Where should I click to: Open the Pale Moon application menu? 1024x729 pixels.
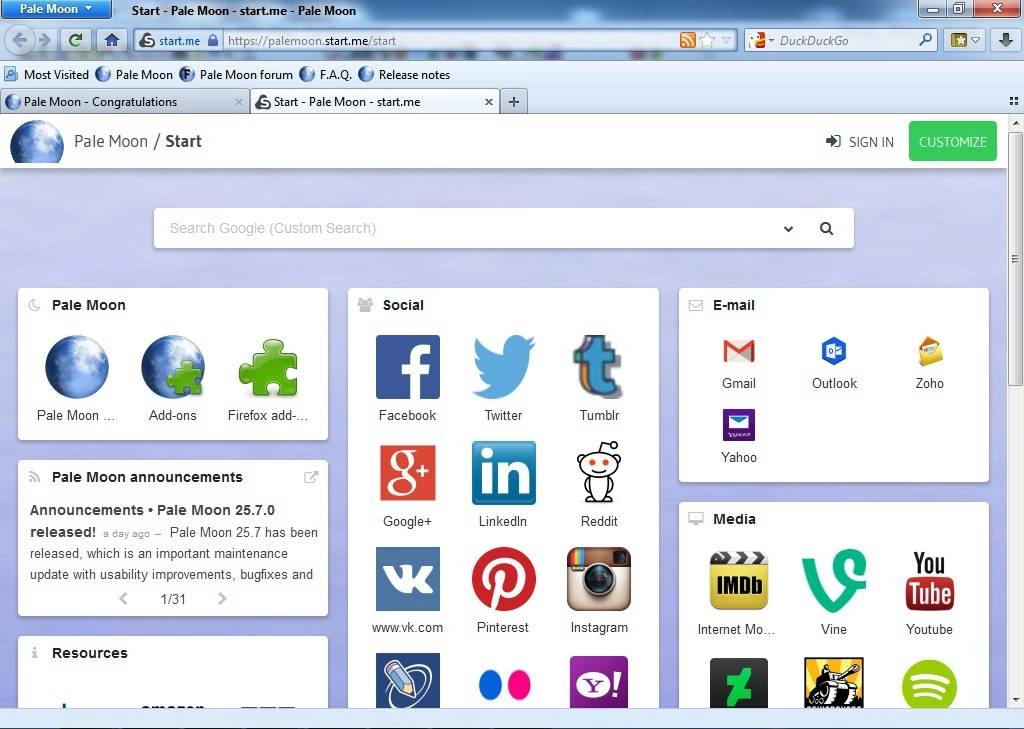56,9
